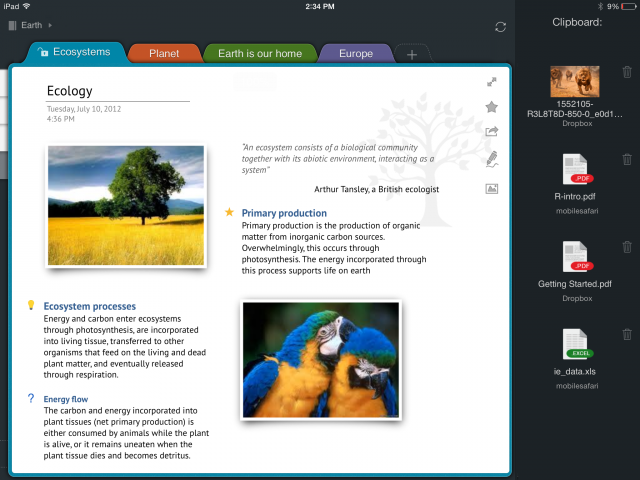This screenshot has width=640, height=480.
Task: Open the Europe tab
Action: click(356, 53)
